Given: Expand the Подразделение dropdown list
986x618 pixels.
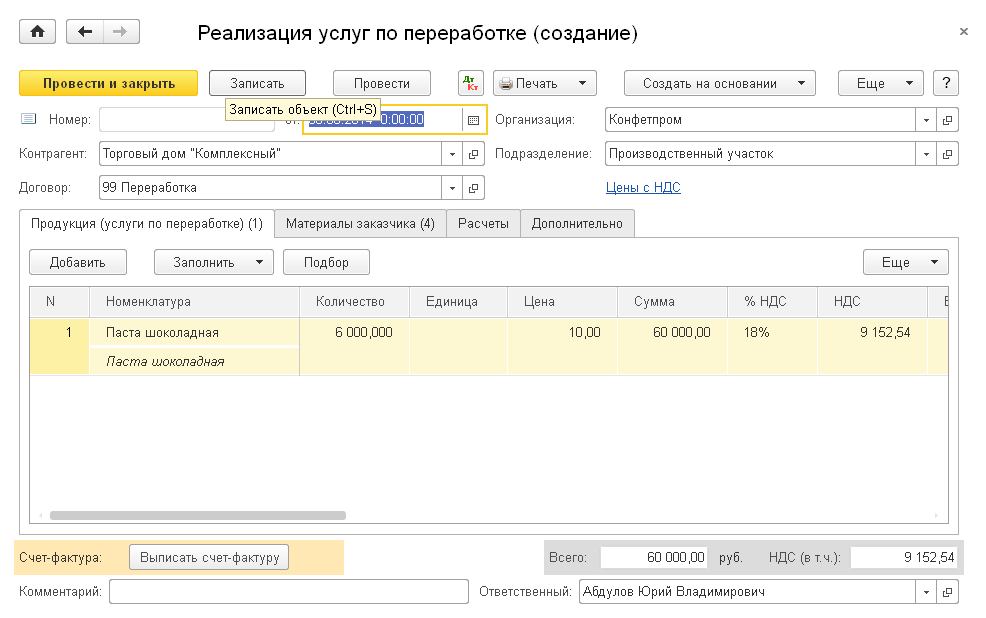Looking at the screenshot, I should (926, 154).
